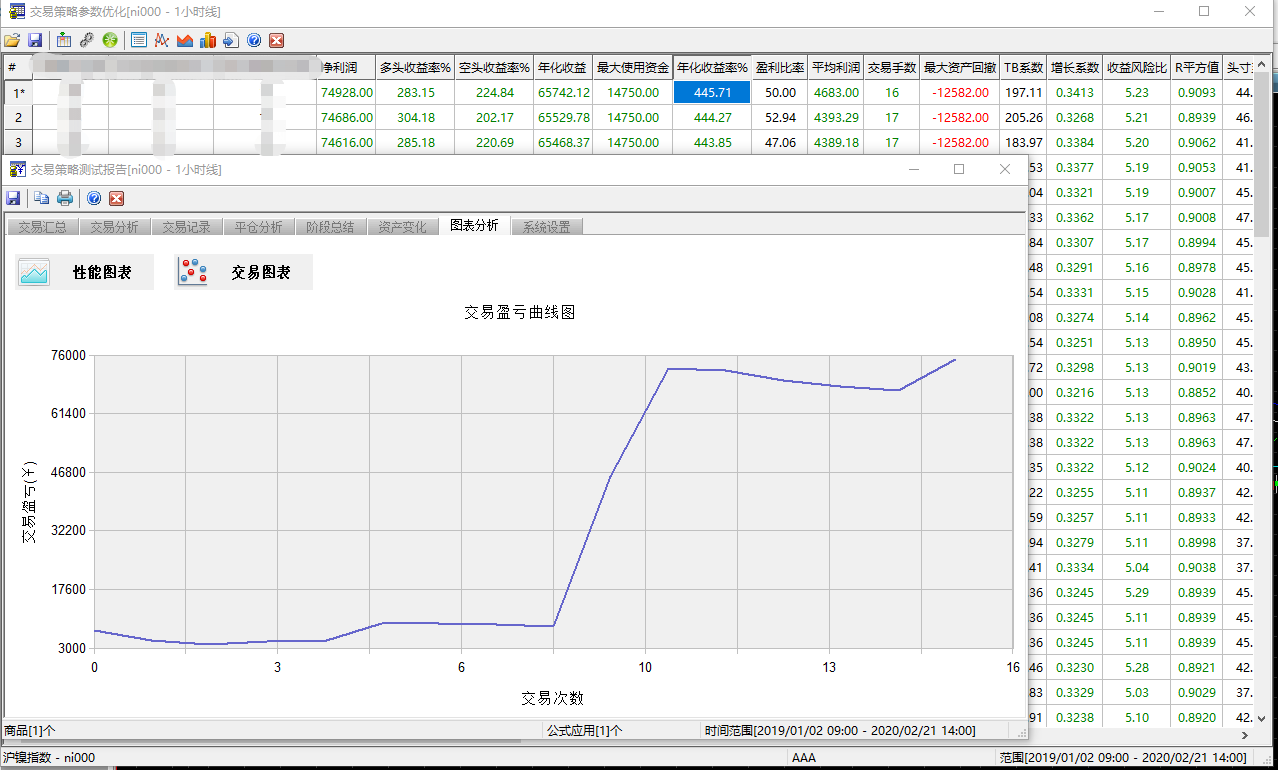Open help in the test report window toolbar
The image size is (1278, 770).
click(94, 198)
